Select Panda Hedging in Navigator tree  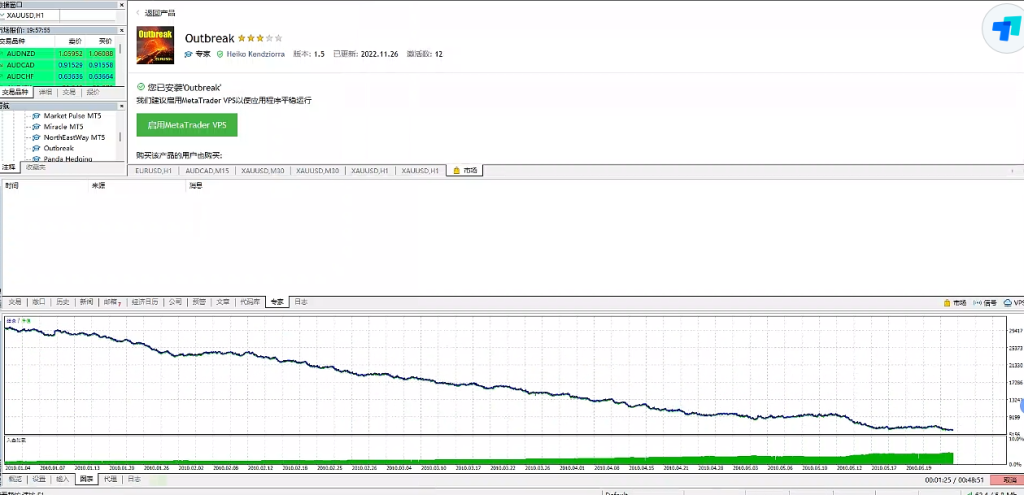click(68, 159)
